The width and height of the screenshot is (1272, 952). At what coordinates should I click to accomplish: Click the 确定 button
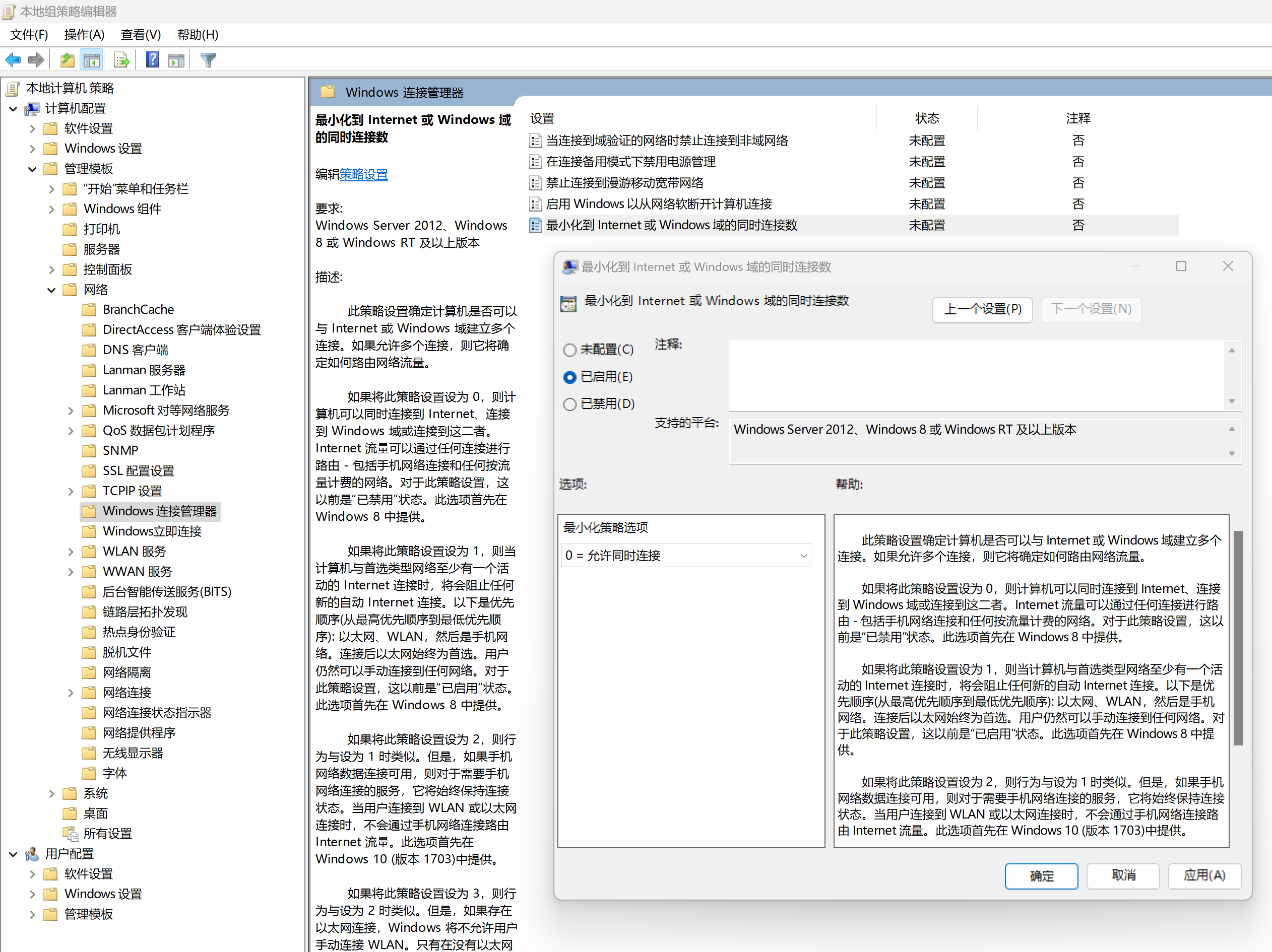click(x=1041, y=876)
